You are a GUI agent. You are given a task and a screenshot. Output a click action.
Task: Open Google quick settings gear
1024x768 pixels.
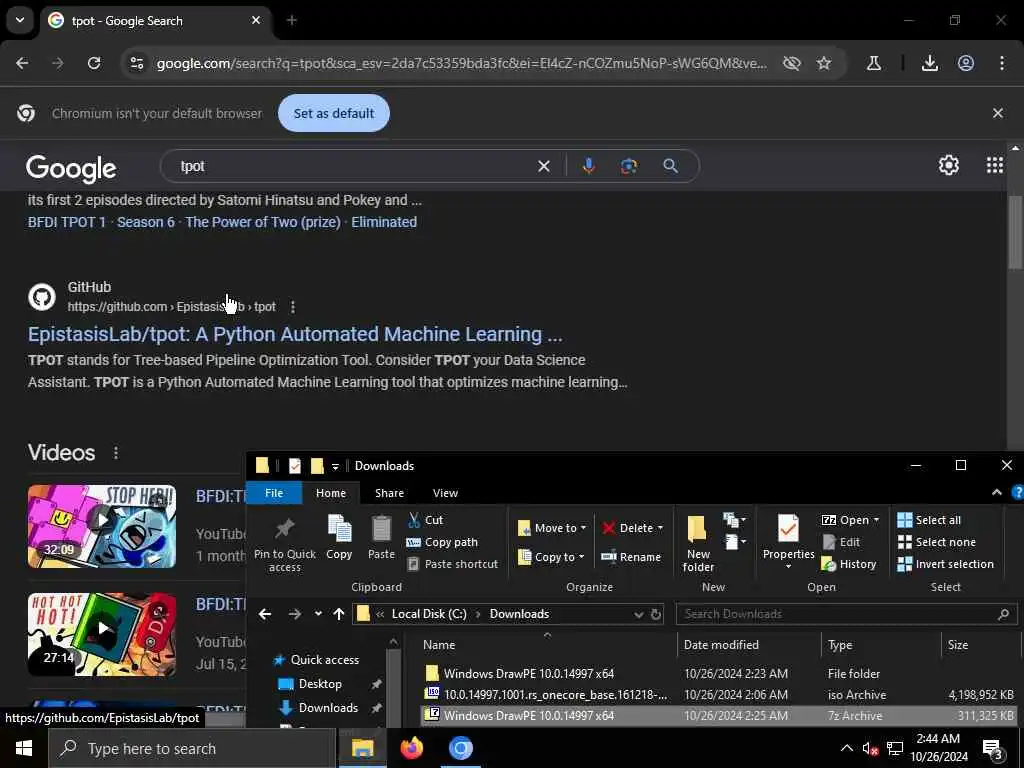tap(948, 165)
